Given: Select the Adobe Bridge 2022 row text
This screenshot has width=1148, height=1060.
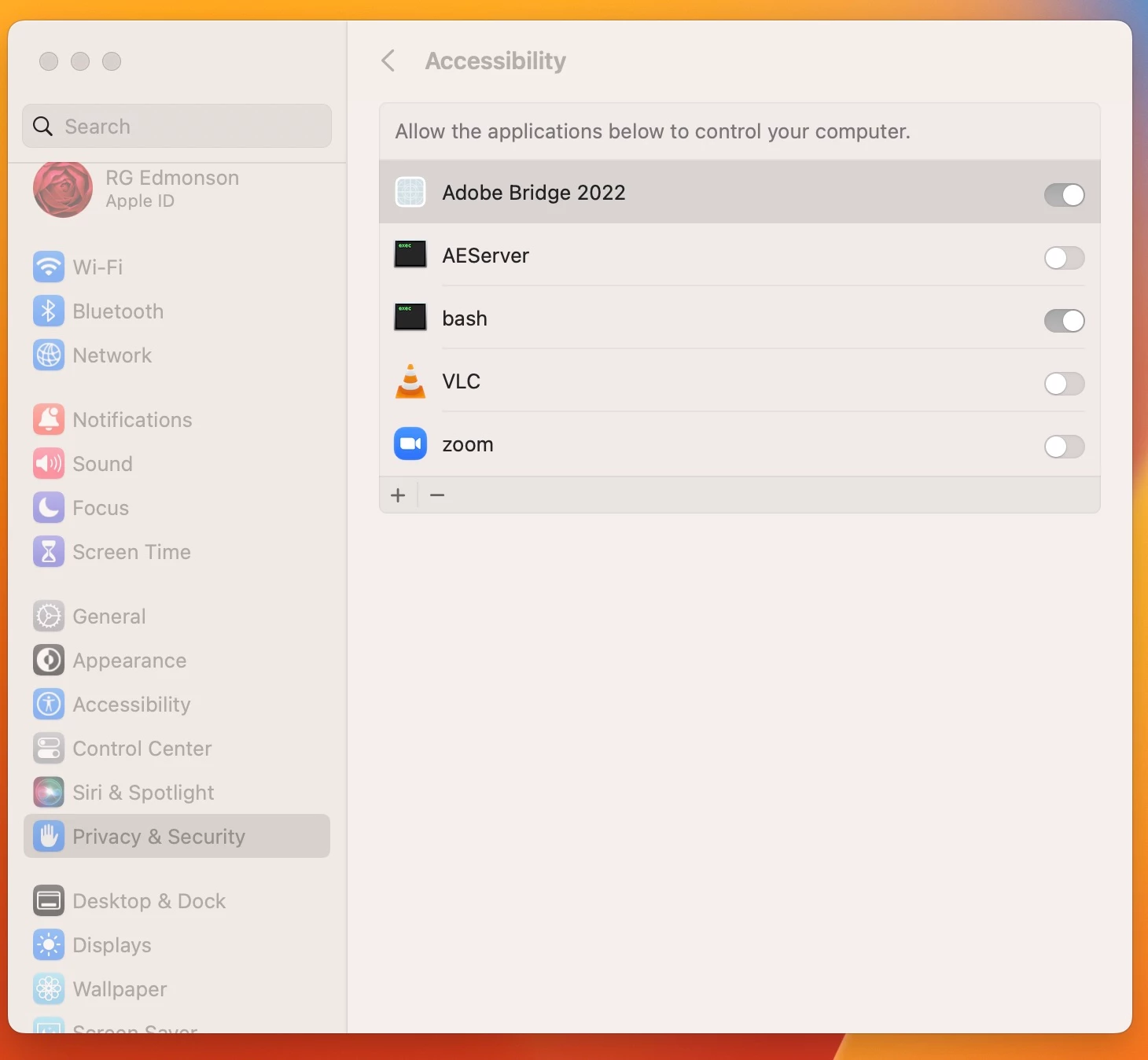Looking at the screenshot, I should [534, 193].
